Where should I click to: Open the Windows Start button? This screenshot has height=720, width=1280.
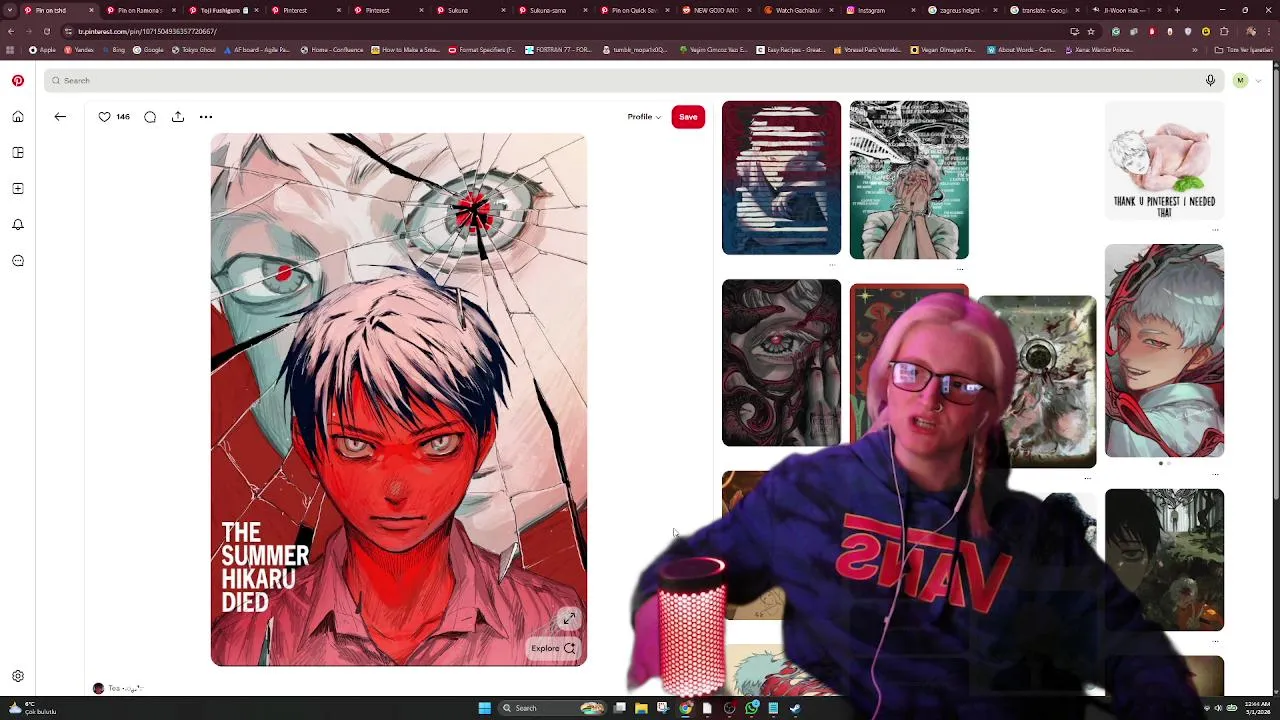tap(484, 708)
